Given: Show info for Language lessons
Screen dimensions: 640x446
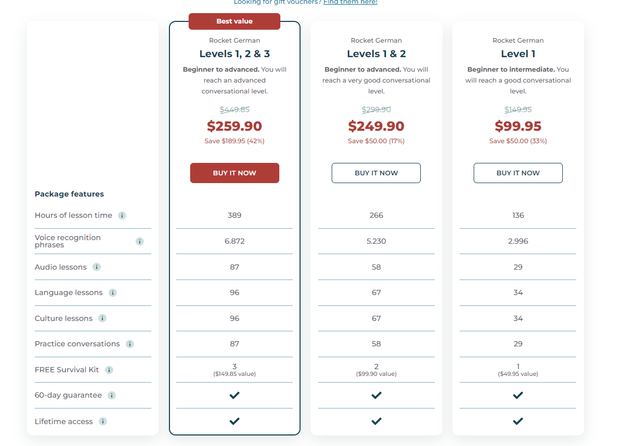Looking at the screenshot, I should pos(112,293).
